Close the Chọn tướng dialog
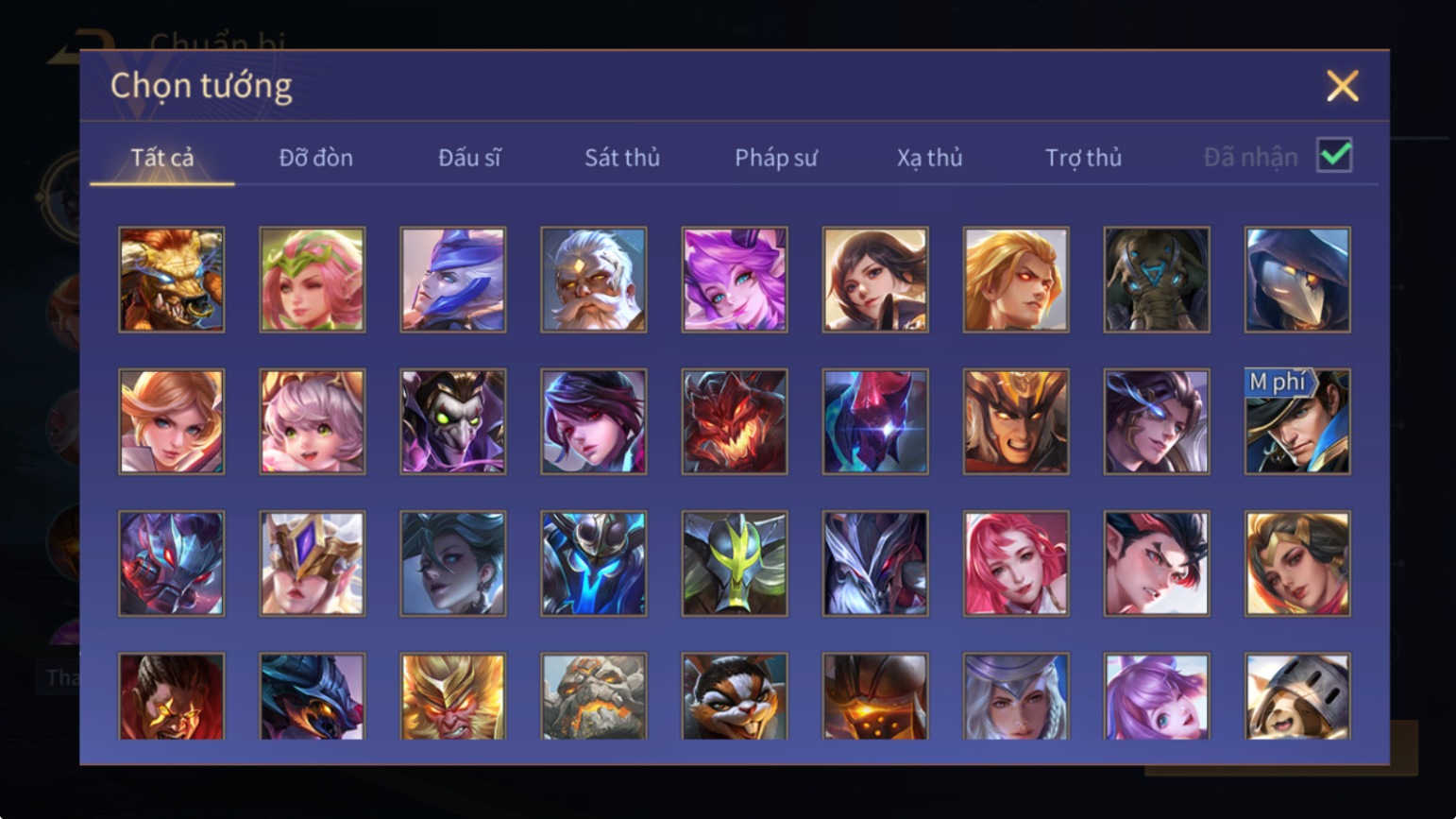 [1342, 86]
